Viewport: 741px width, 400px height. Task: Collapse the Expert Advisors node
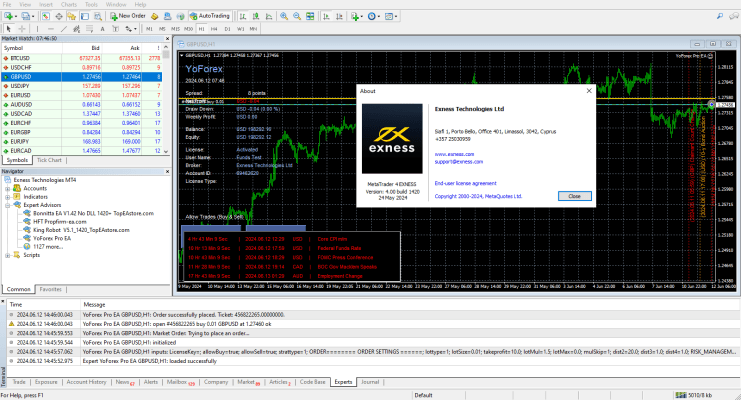click(x=8, y=205)
